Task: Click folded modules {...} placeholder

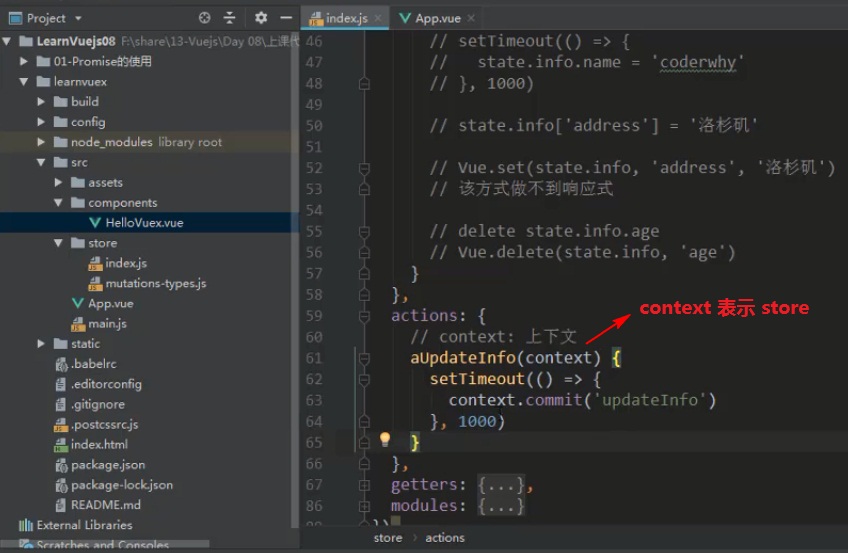Action: point(500,506)
